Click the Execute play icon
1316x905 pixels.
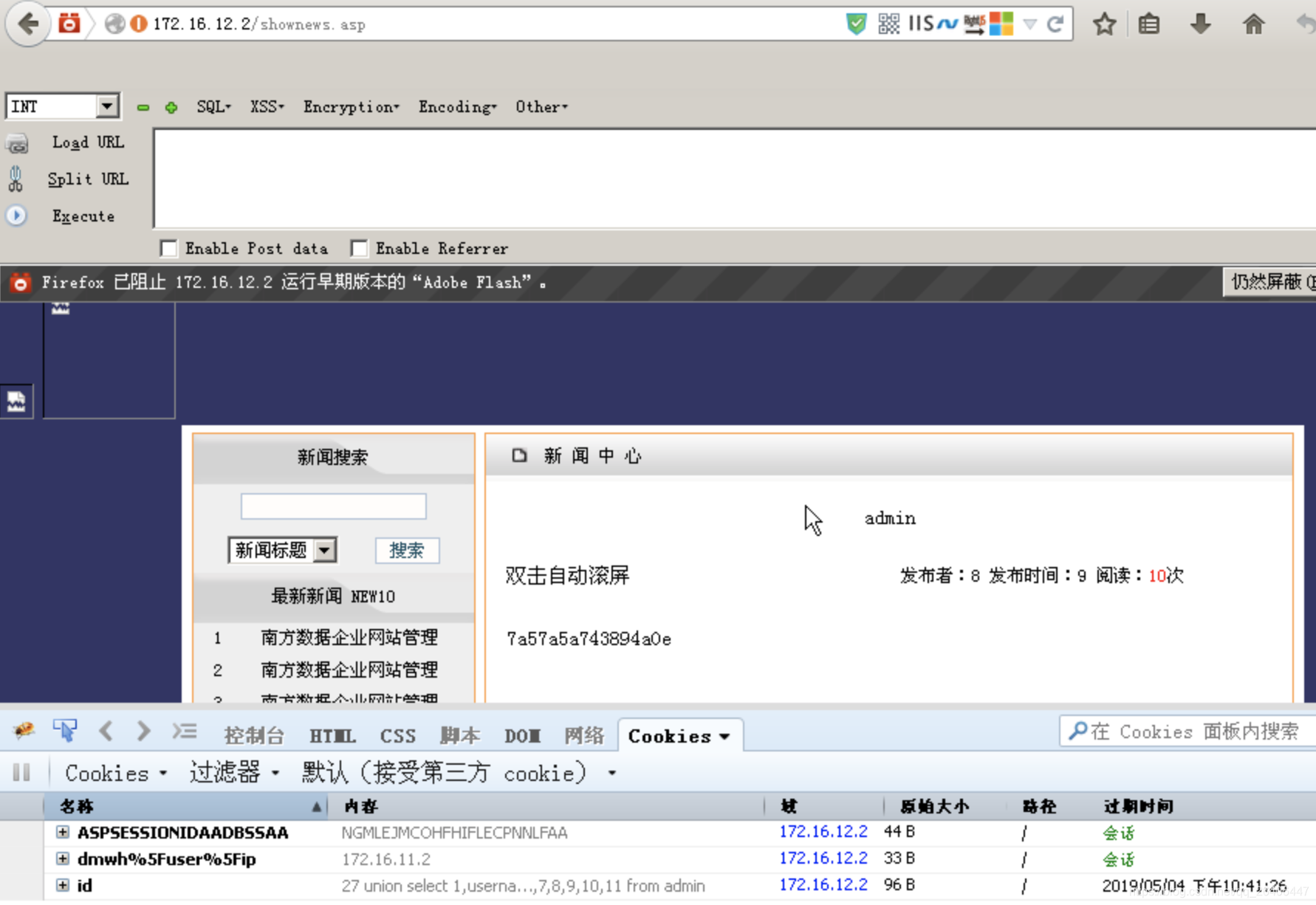pos(16,216)
